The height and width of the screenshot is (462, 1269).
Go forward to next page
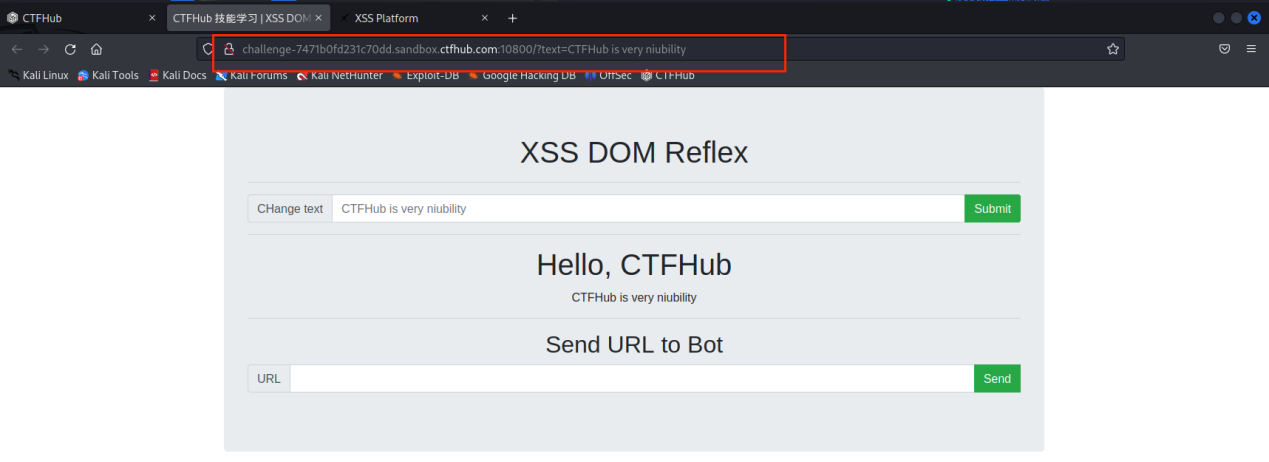tap(43, 49)
